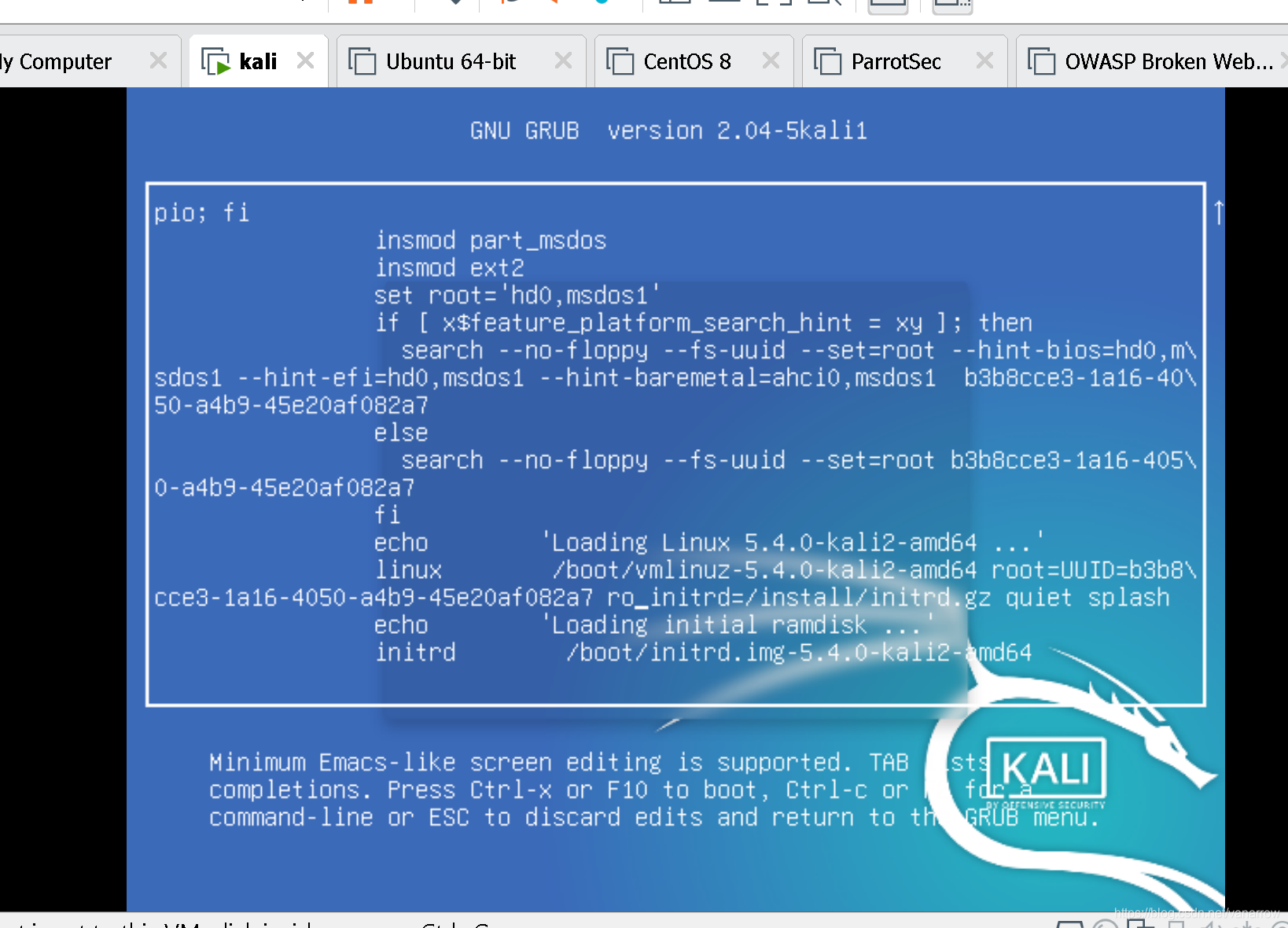Show or hide the thumbnail bar
This screenshot has width=1288, height=928.
click(951, 5)
